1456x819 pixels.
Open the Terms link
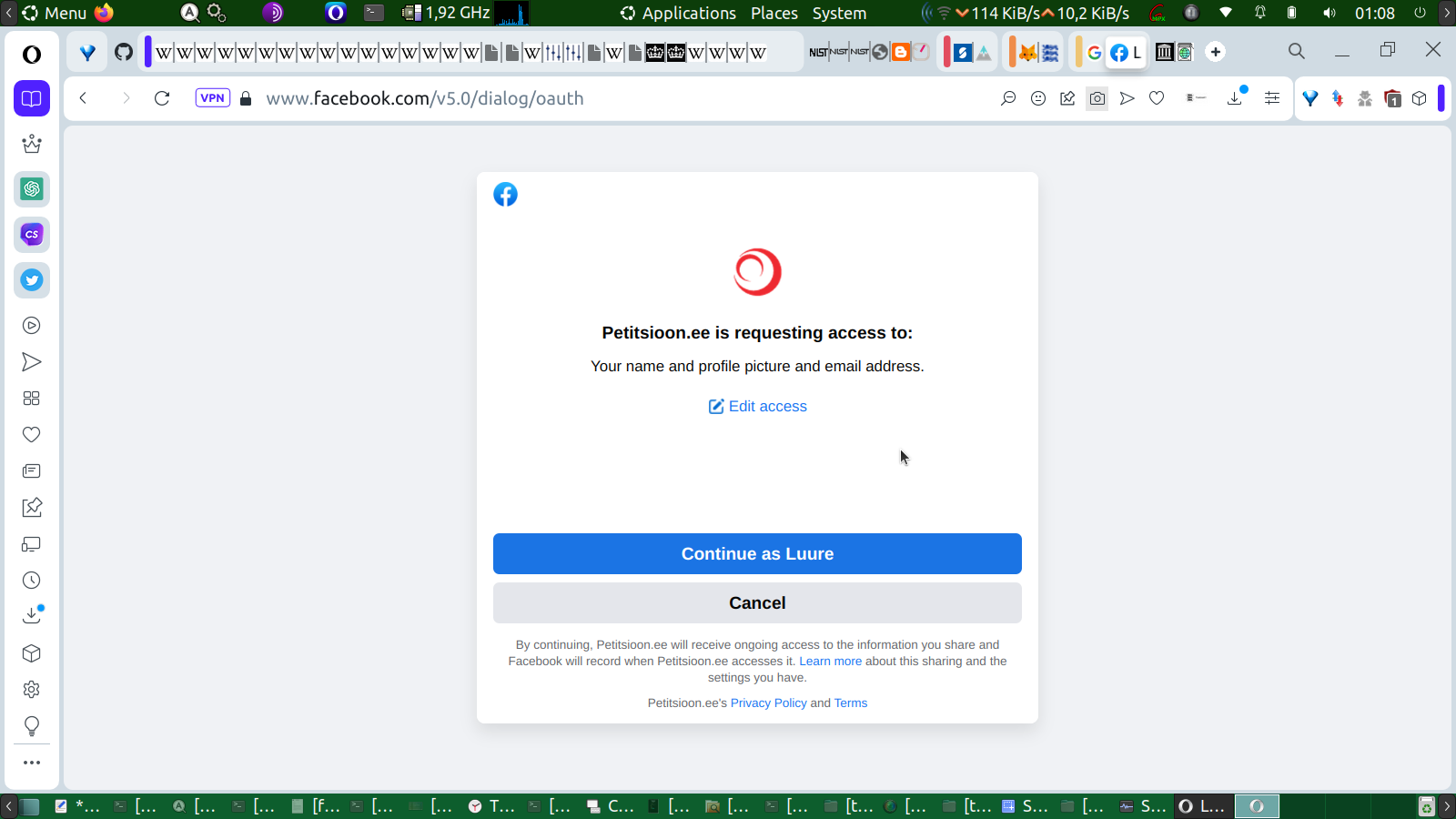point(851,703)
